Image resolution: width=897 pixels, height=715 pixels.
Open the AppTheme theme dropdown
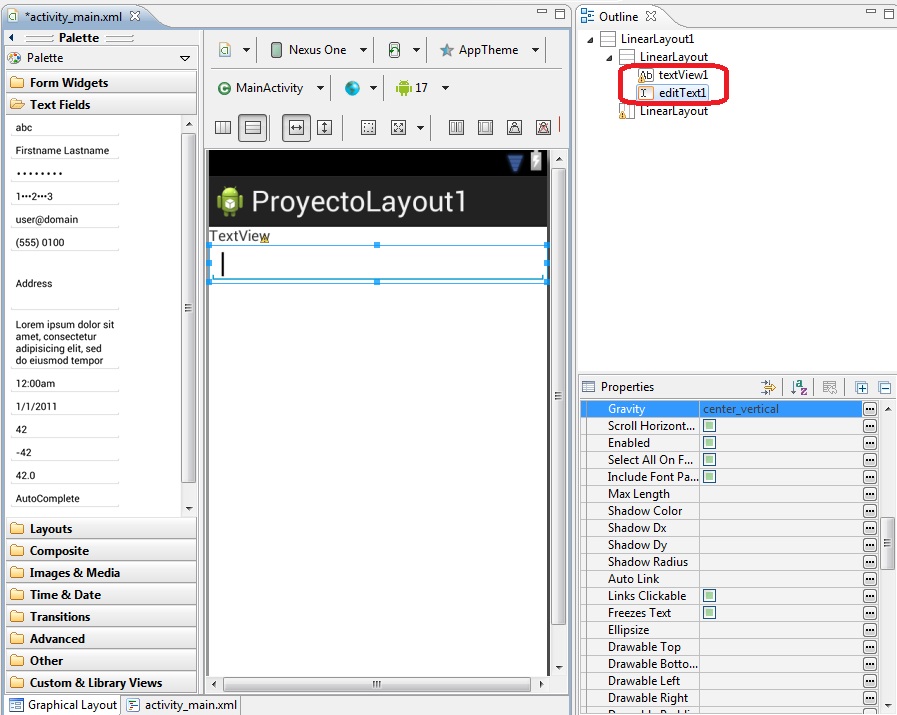[x=489, y=50]
